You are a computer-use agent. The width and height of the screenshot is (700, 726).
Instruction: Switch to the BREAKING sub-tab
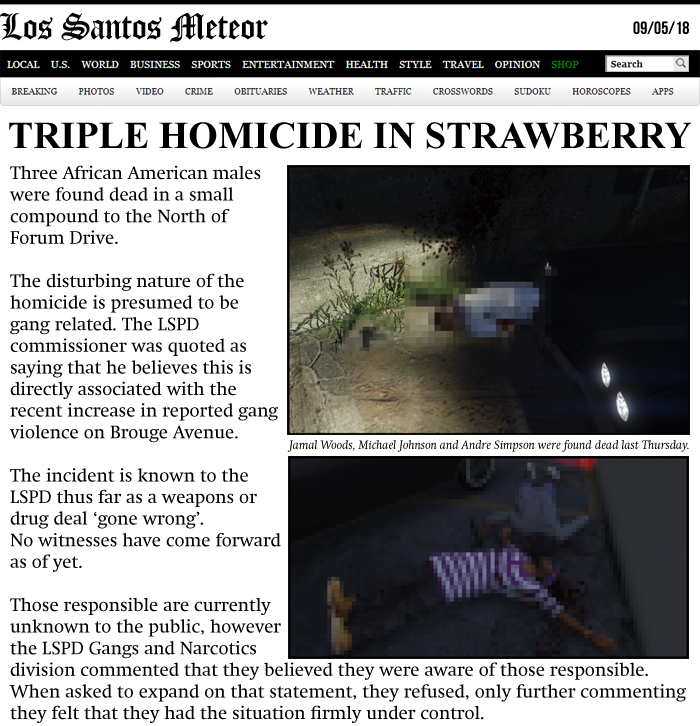pos(34,91)
